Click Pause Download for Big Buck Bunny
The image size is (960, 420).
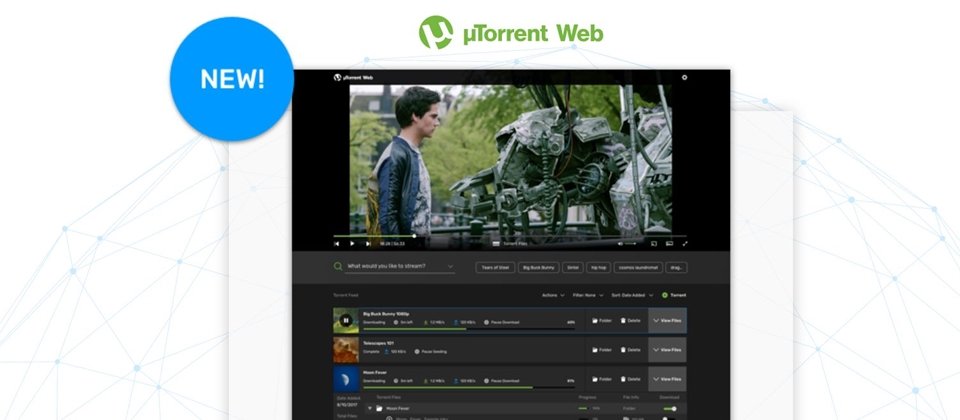pos(503,322)
